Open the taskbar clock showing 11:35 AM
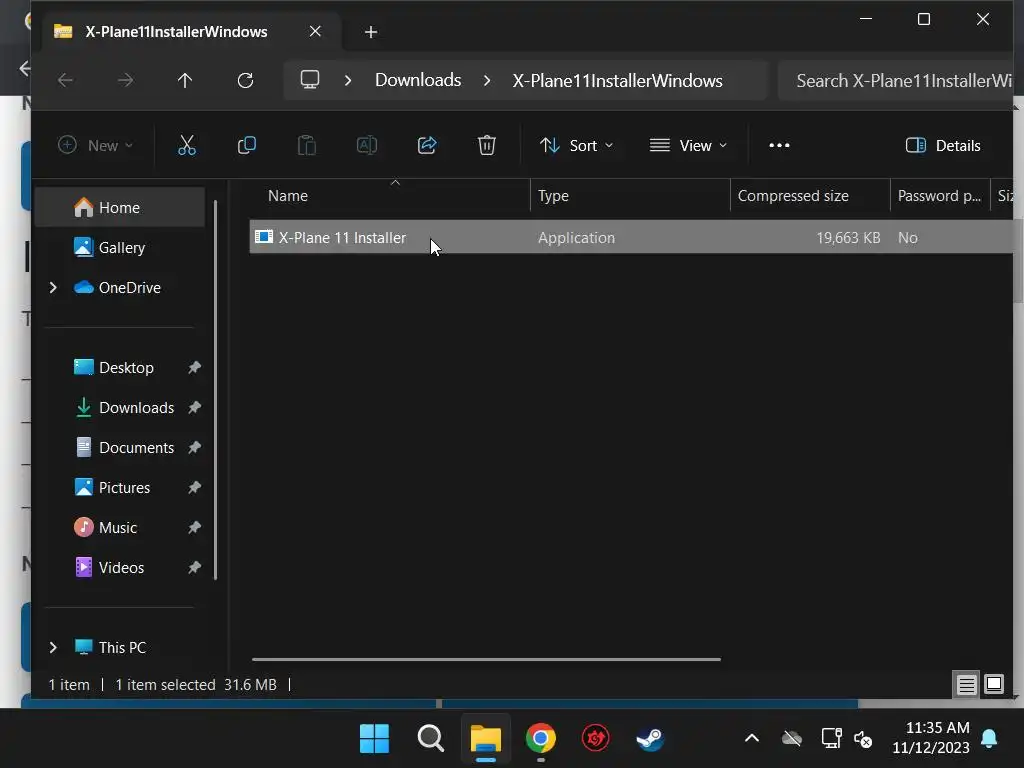 [931, 738]
